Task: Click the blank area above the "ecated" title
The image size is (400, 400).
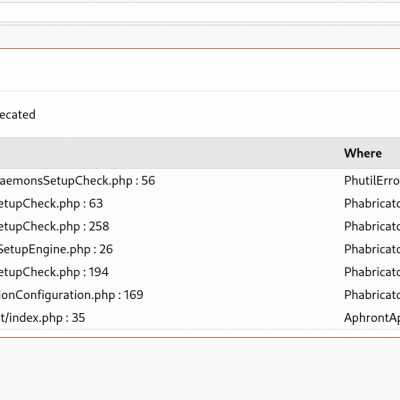Action: point(200,70)
